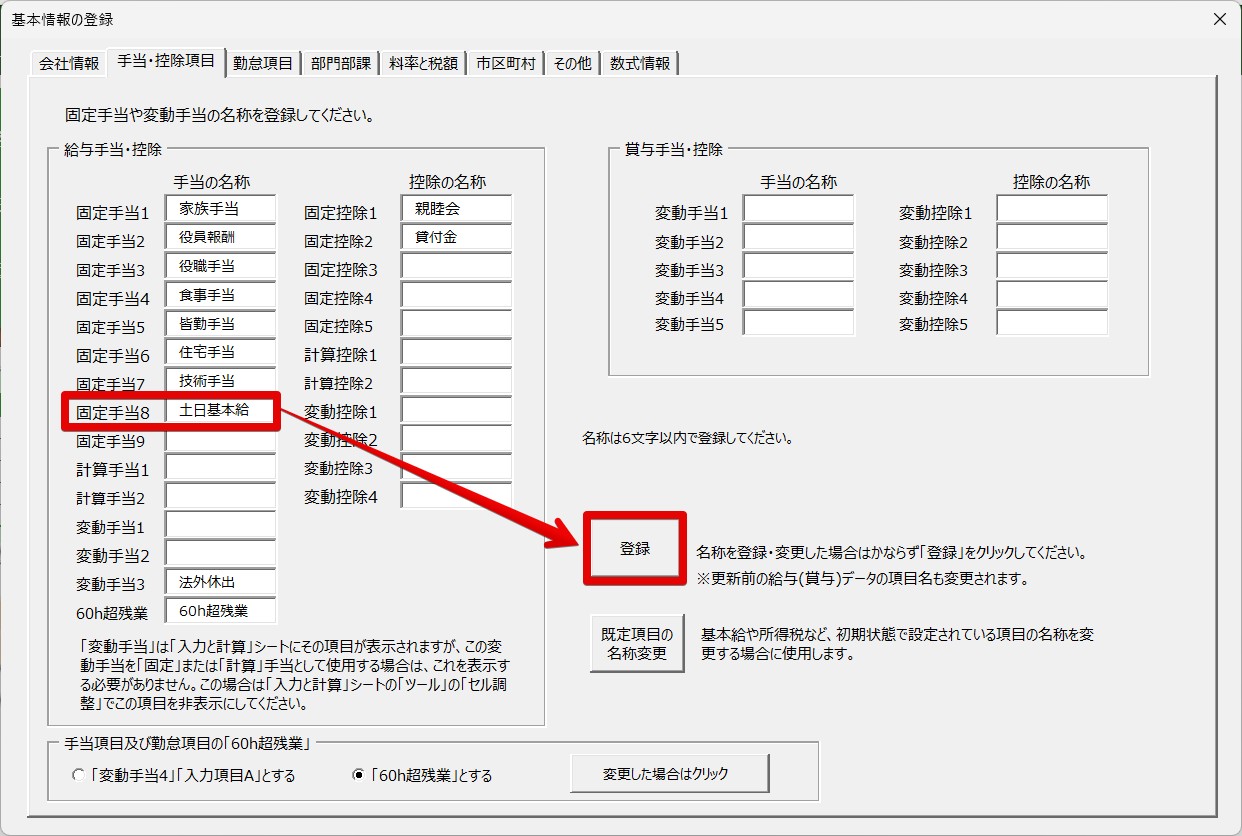This screenshot has height=836, width=1242.
Task: Click the 固定手当8 field containing 土日基本給
Action: click(221, 410)
